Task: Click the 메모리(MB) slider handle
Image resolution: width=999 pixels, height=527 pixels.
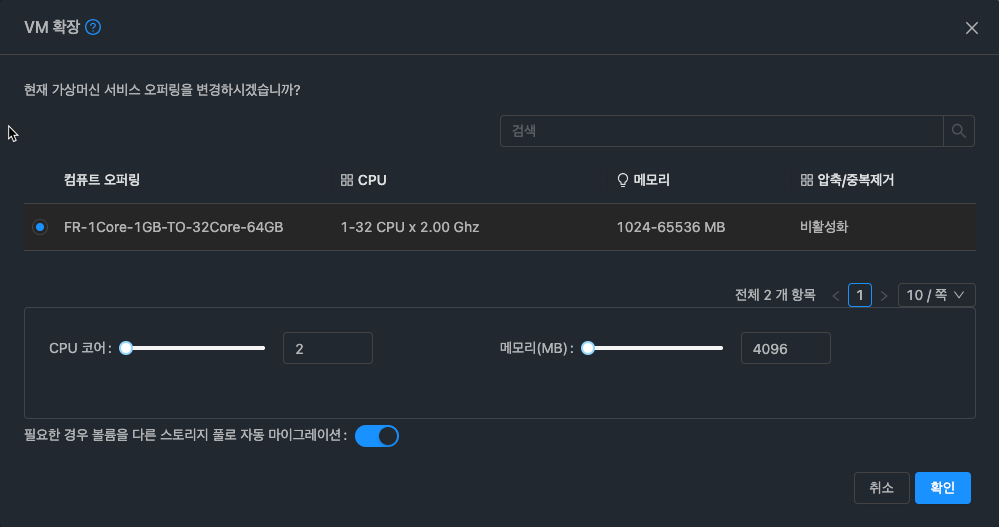Action: [588, 348]
